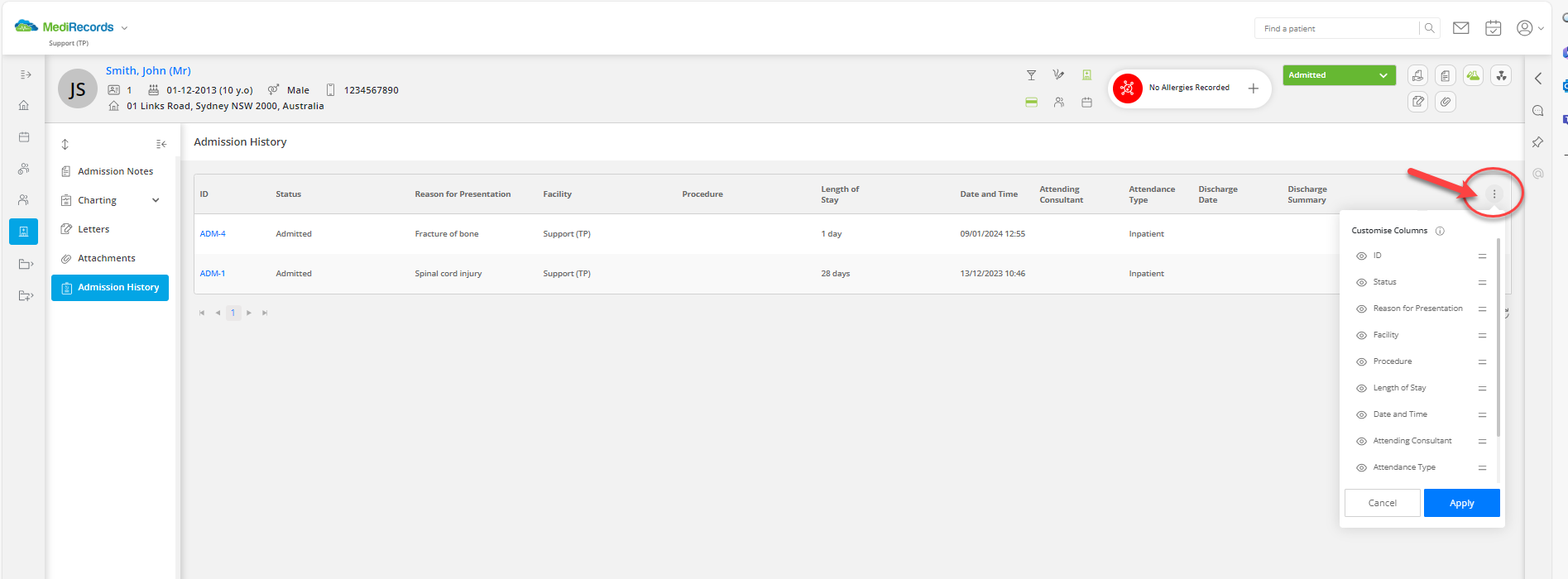Click the reorder handle for Procedure column

pos(1482,362)
